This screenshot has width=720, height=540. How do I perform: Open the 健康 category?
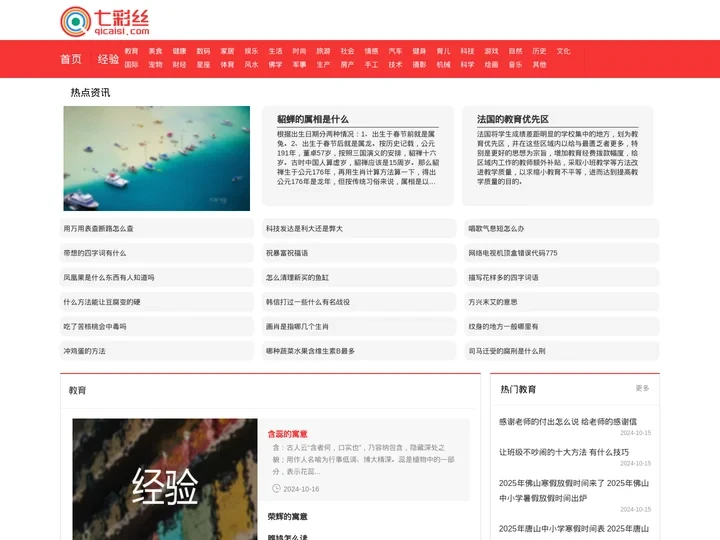[x=180, y=51]
